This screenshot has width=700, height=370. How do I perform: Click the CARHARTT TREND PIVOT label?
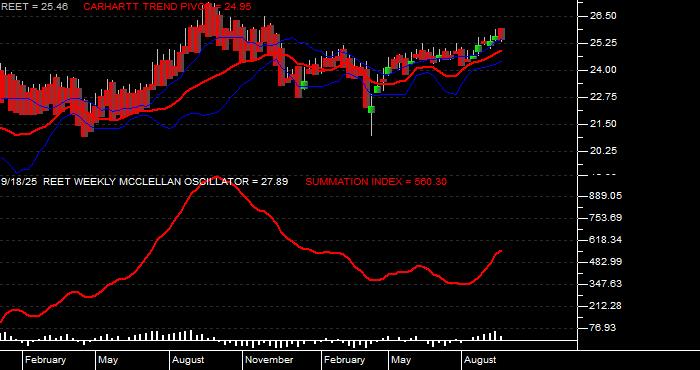click(167, 7)
